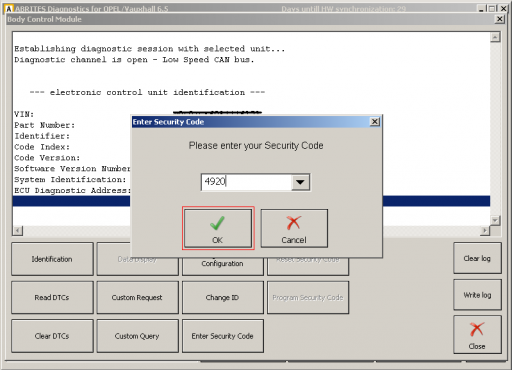Click the Clear DTCs button
512x370 pixels.
(52, 336)
